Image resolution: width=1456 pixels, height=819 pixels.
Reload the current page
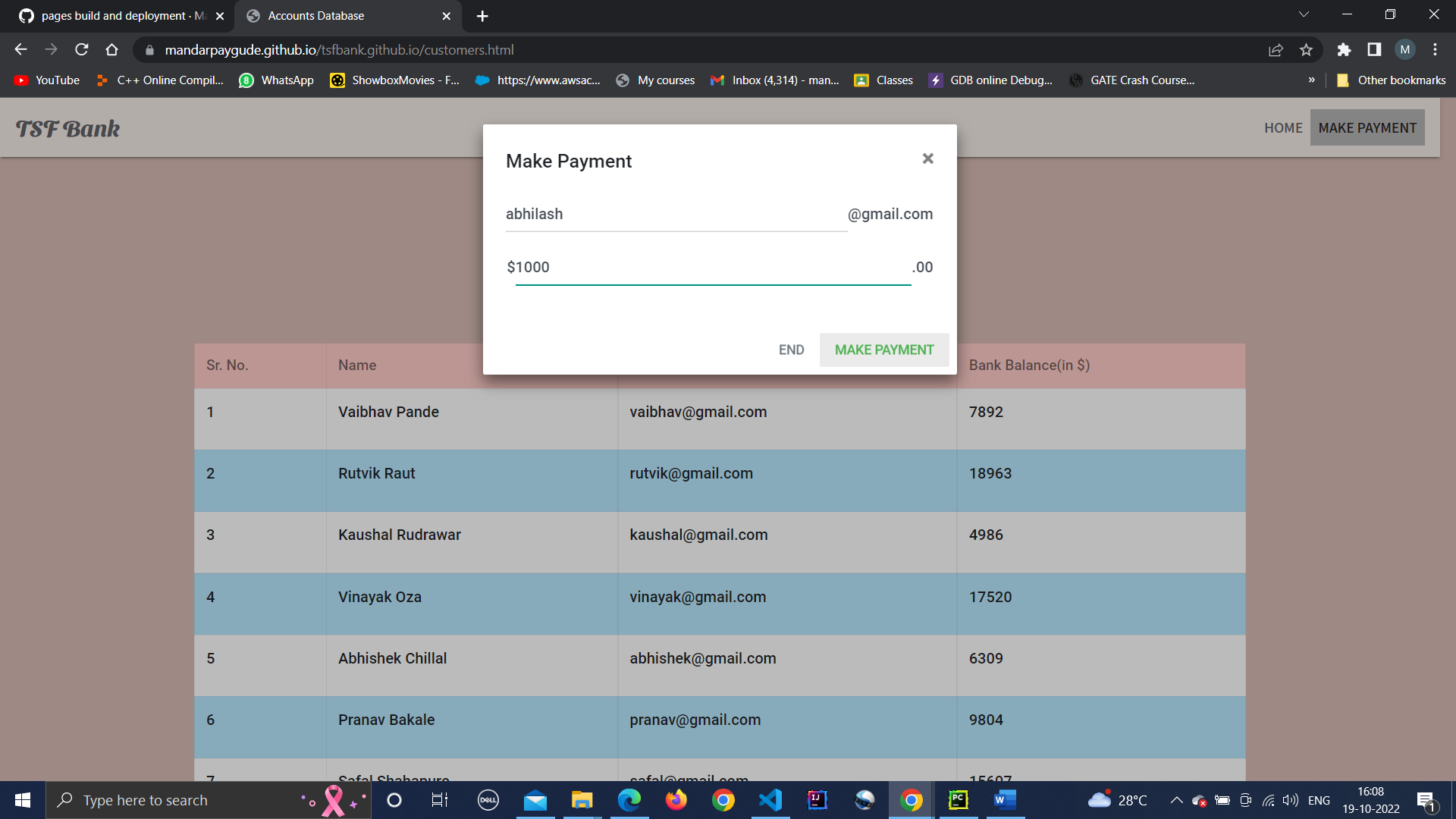coord(81,49)
